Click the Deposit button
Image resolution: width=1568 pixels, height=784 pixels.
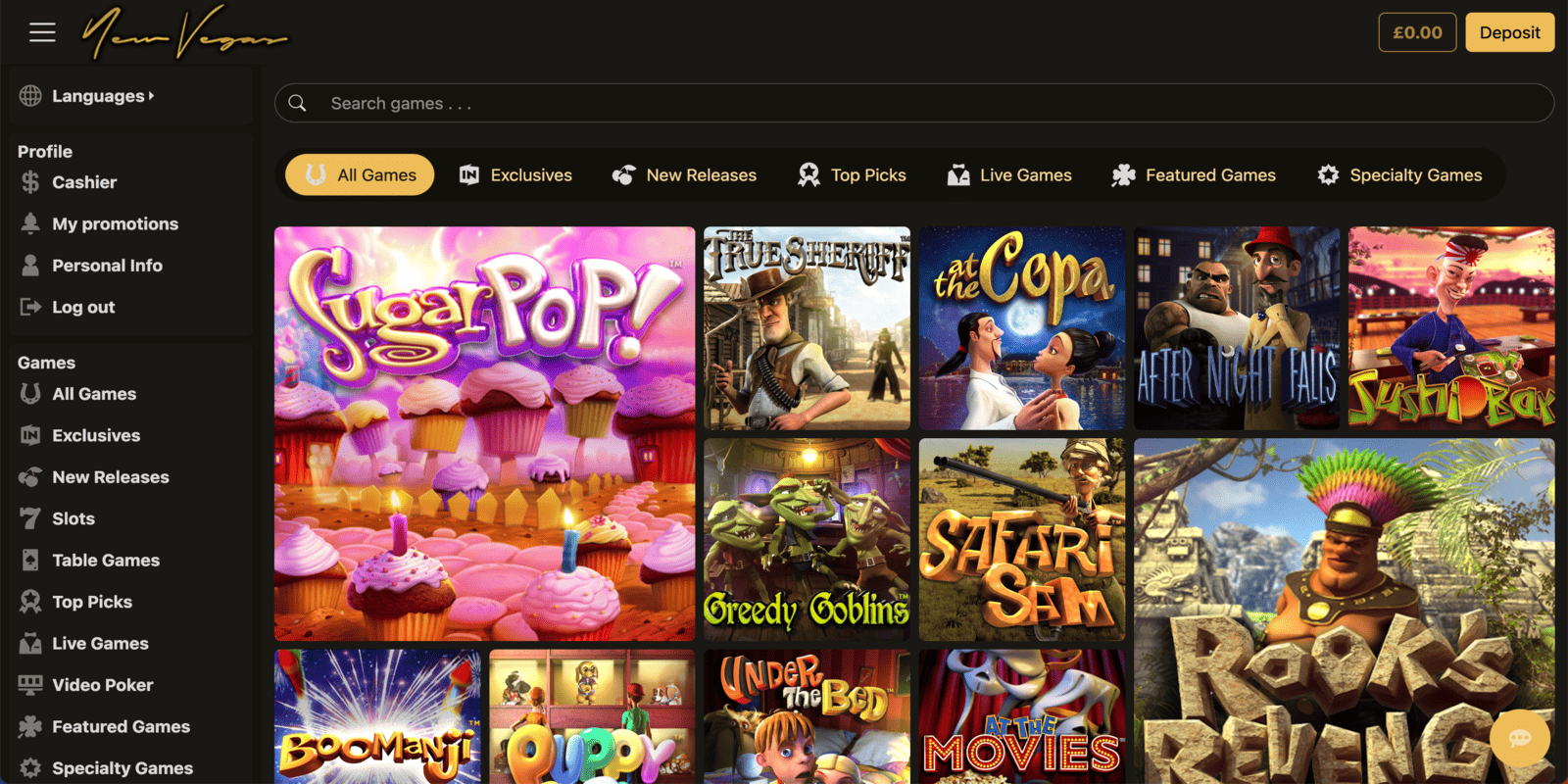tap(1509, 32)
